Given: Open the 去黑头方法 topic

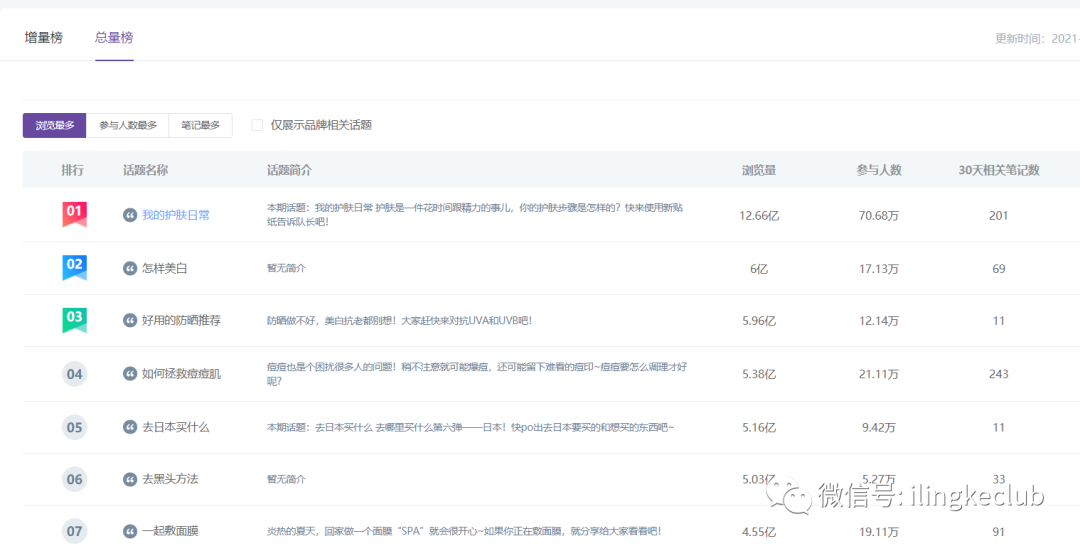Looking at the screenshot, I should [170, 479].
